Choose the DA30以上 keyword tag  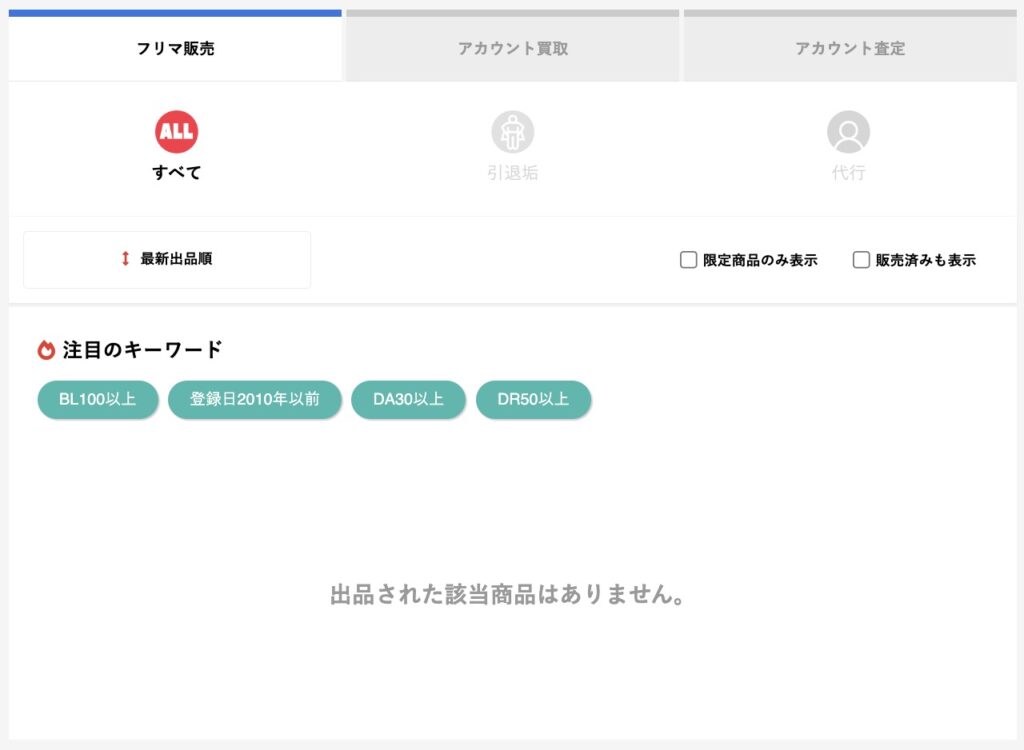[x=408, y=399]
